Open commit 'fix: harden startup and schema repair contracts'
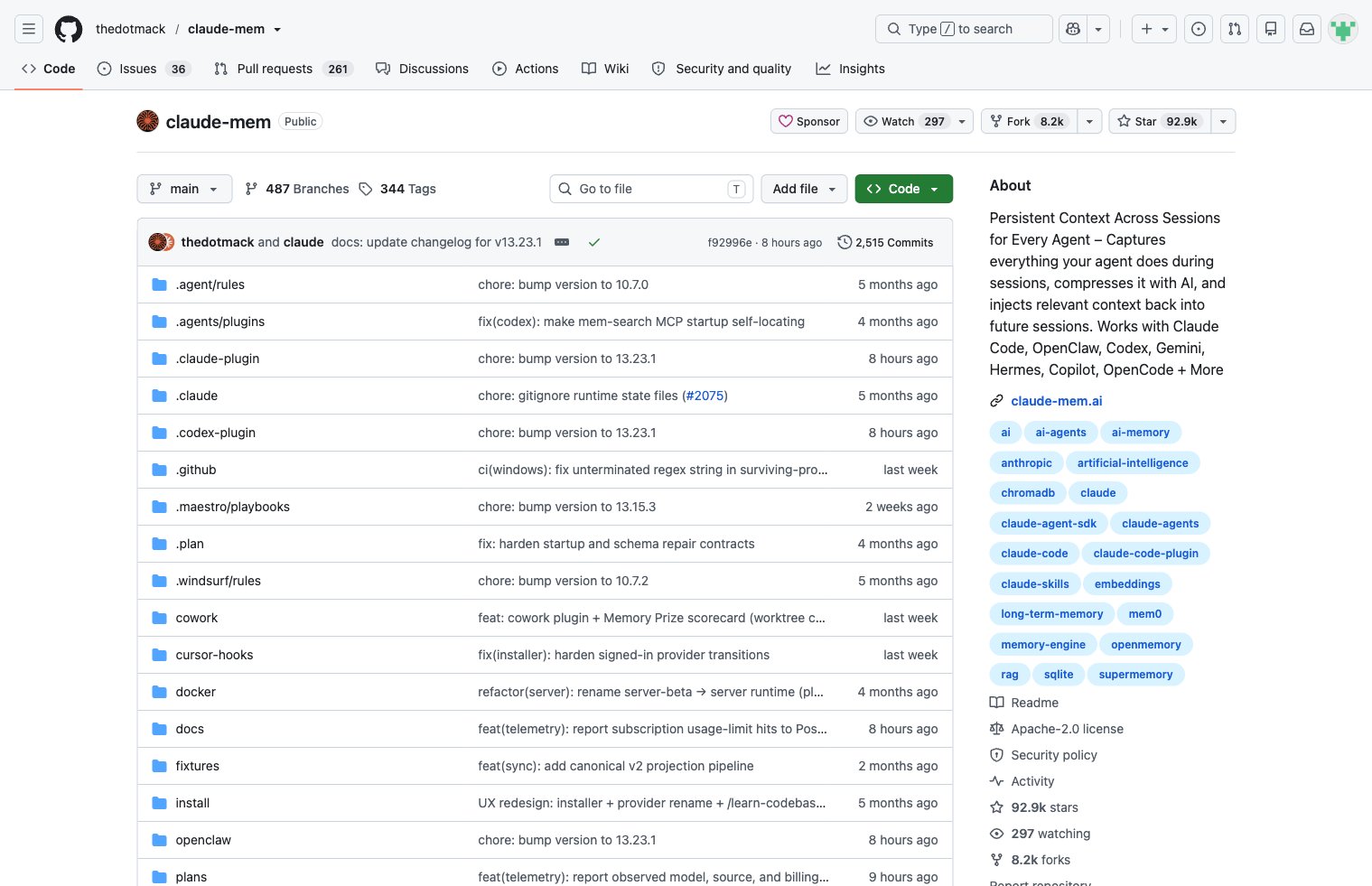 [x=616, y=544]
